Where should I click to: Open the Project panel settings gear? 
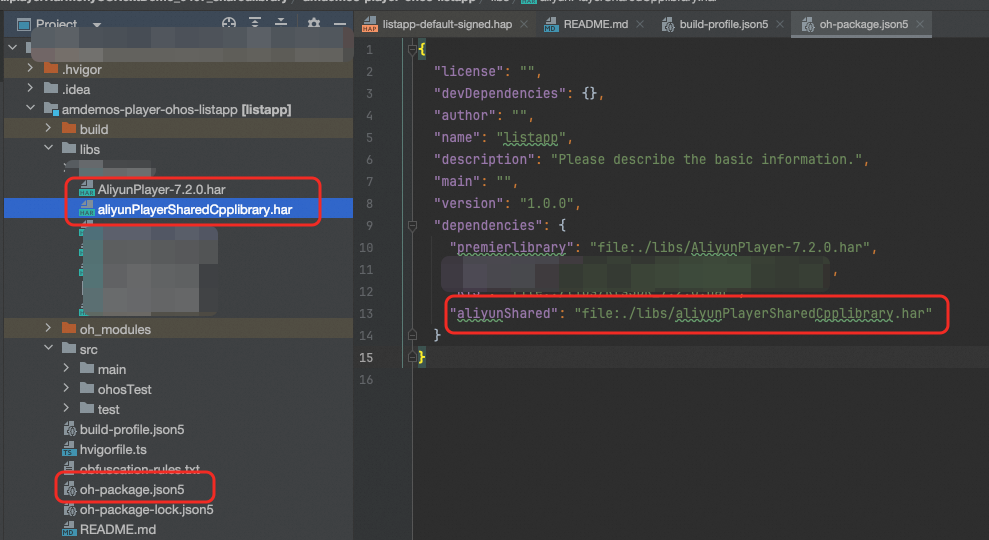pos(313,24)
